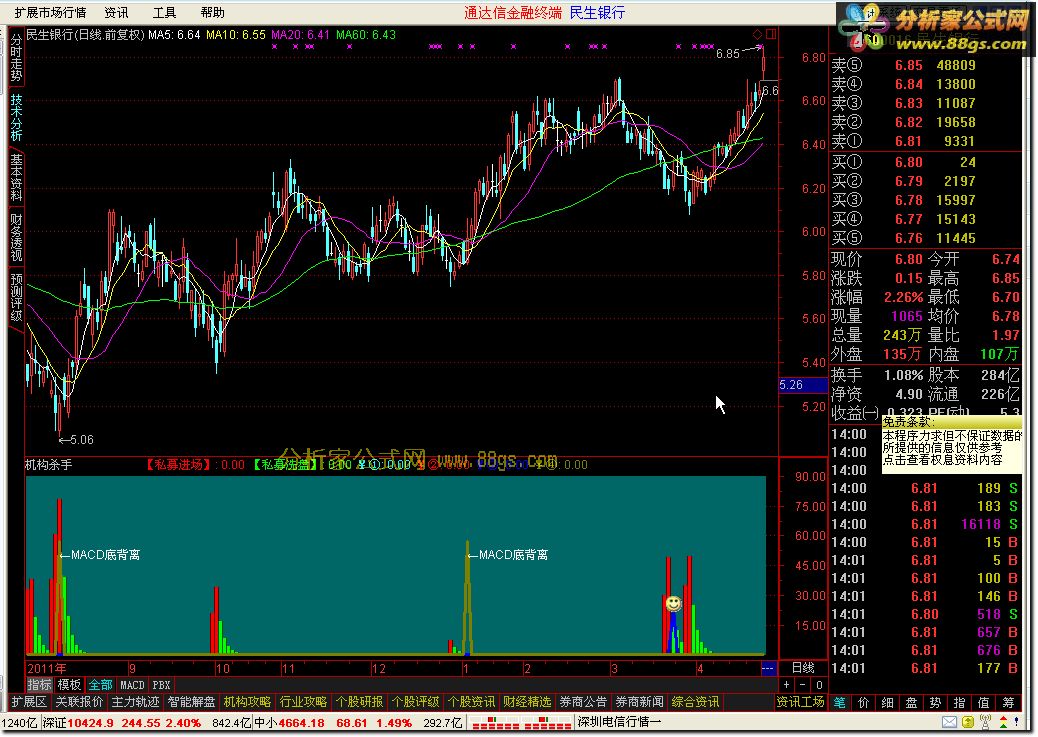
Task: Click the 日线 period selector
Action: coord(803,668)
